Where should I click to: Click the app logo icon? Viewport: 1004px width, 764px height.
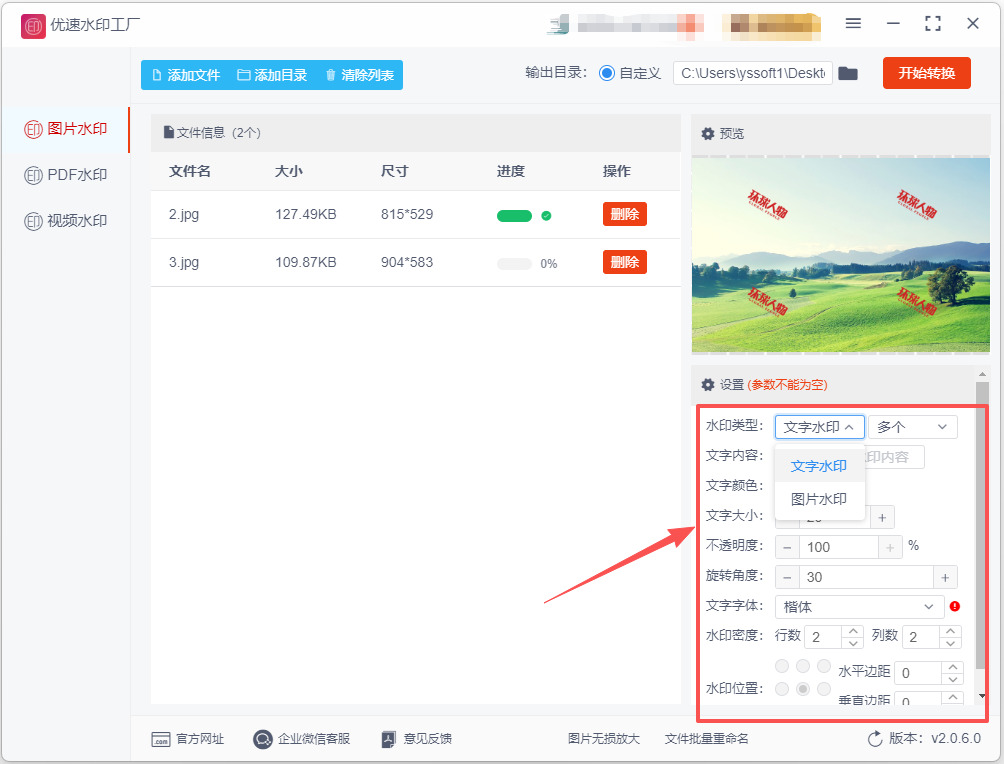33,26
